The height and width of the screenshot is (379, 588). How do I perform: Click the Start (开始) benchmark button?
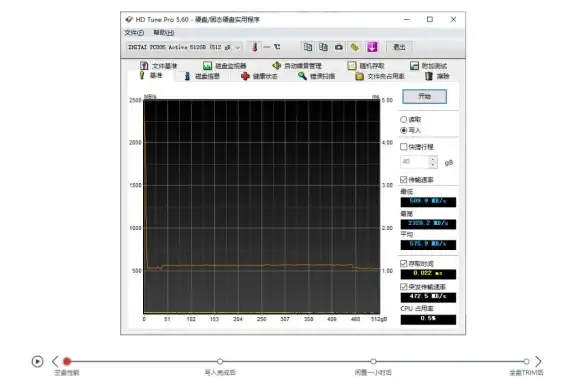point(424,96)
